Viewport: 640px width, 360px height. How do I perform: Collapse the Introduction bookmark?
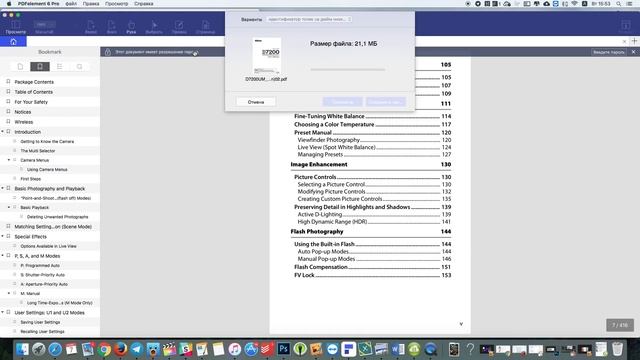click(x=2, y=131)
